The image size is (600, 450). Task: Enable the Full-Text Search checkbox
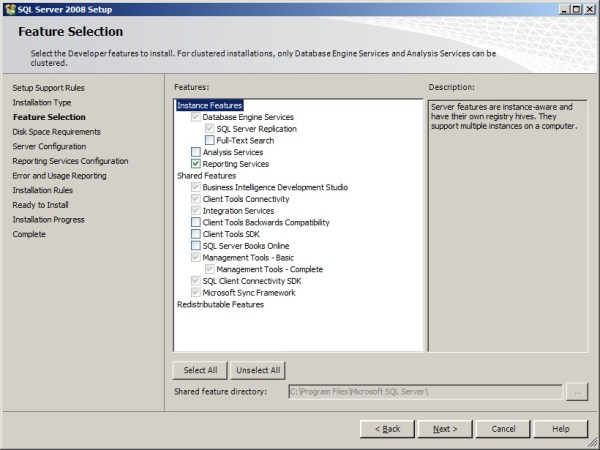coord(209,140)
